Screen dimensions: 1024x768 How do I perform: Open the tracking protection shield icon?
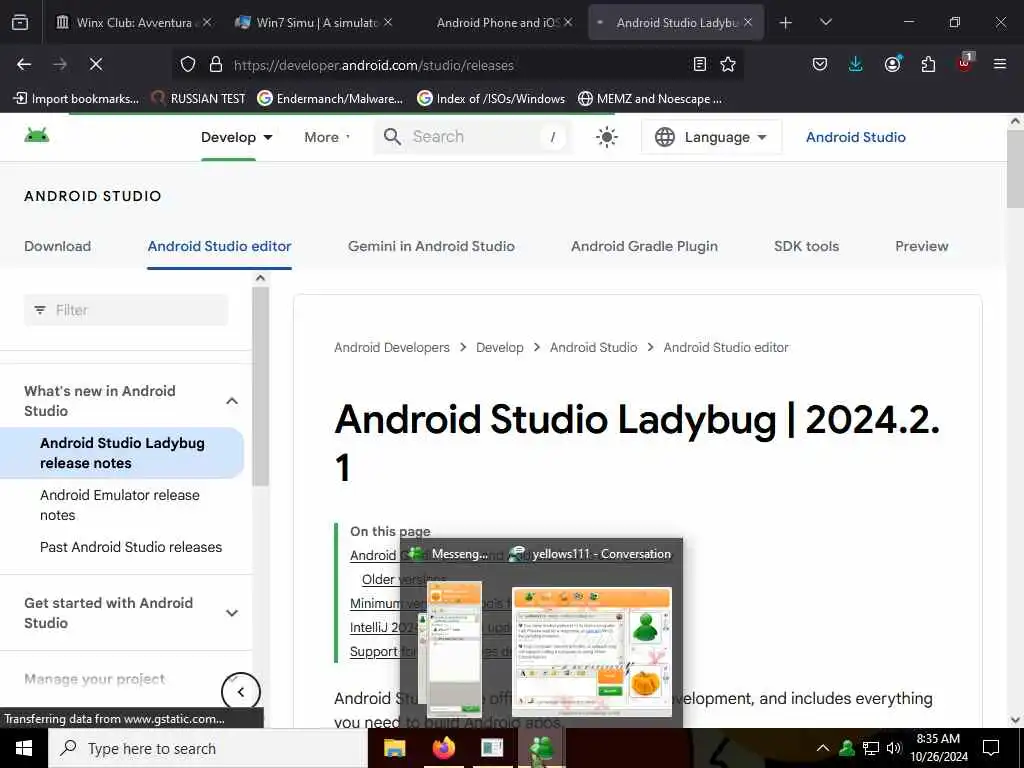[x=188, y=64]
